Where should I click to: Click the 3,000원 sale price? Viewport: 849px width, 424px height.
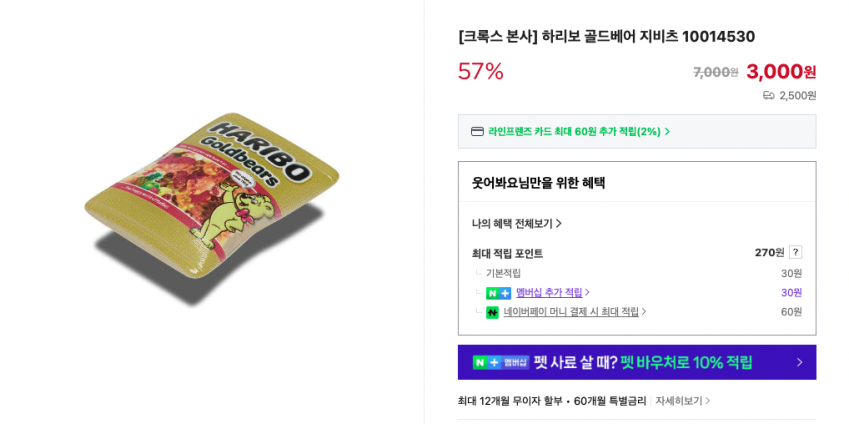(x=780, y=72)
